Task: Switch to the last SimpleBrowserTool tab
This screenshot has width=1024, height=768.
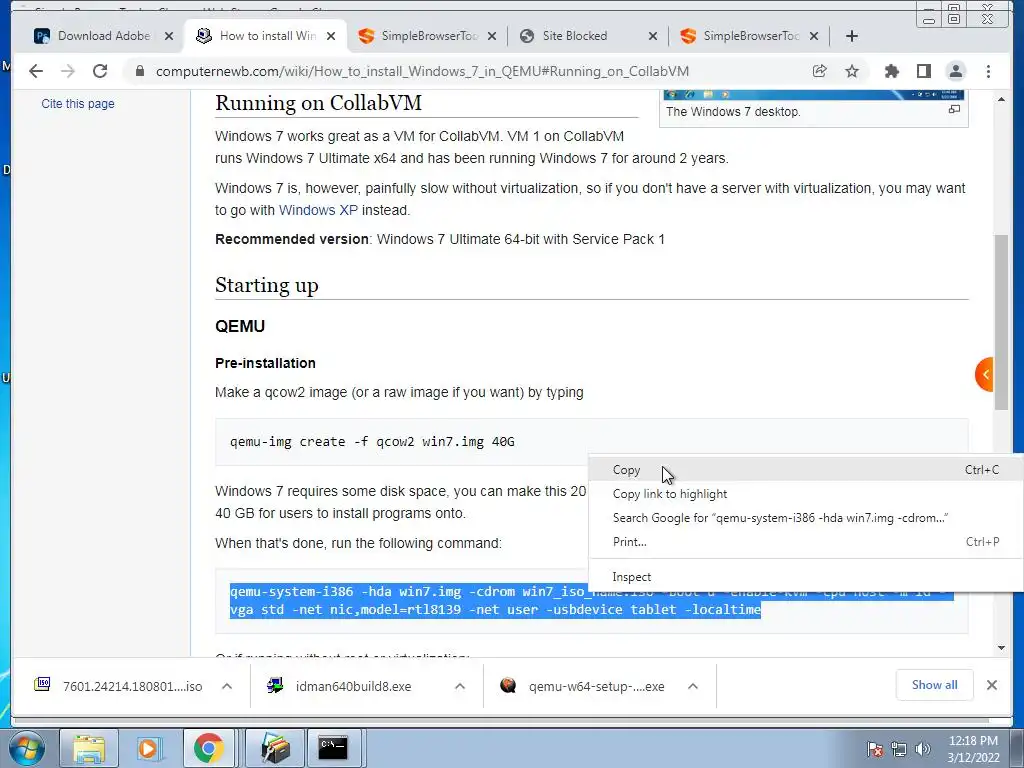Action: 749,36
